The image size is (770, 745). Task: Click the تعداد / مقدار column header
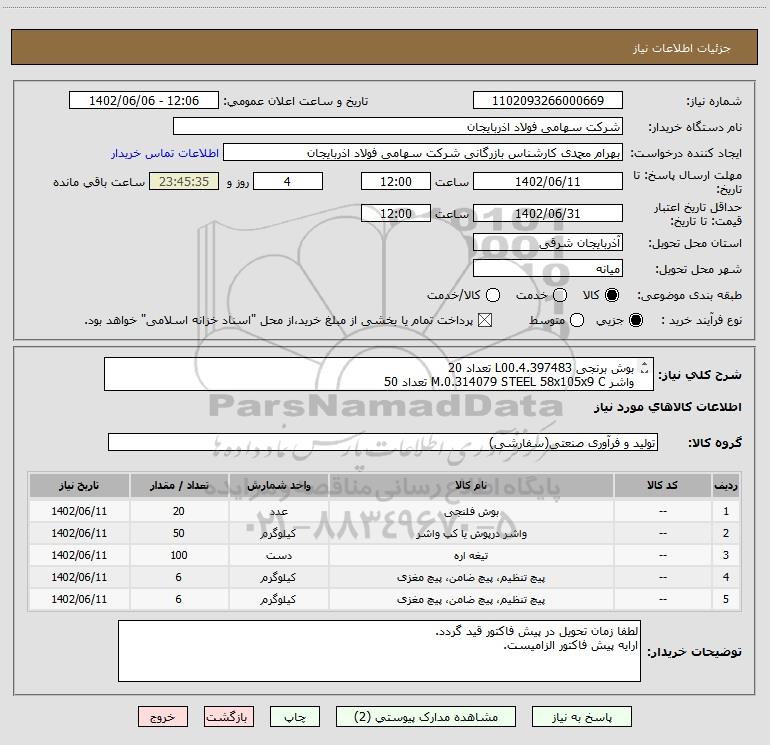click(179, 485)
